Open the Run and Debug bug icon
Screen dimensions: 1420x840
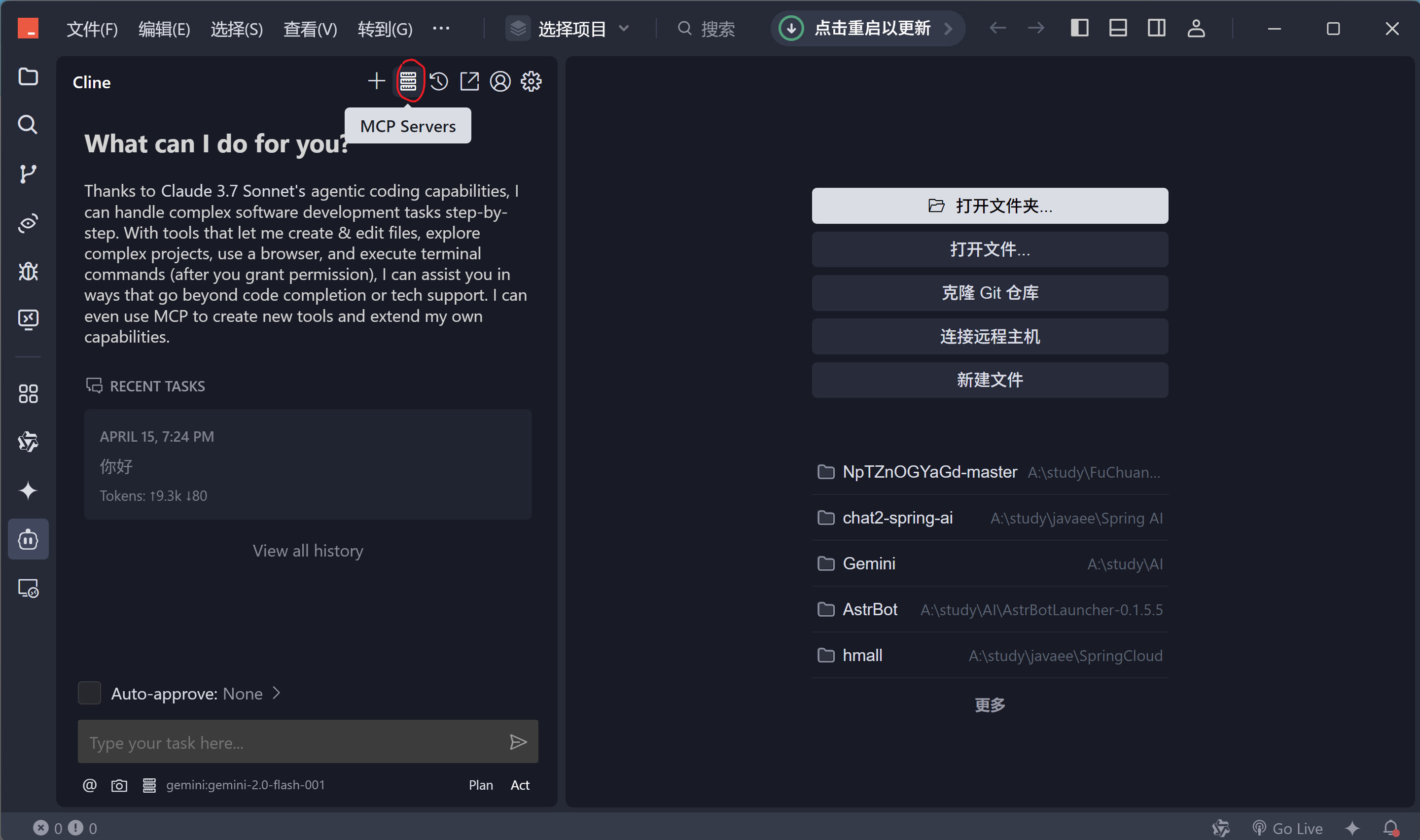pos(28,272)
